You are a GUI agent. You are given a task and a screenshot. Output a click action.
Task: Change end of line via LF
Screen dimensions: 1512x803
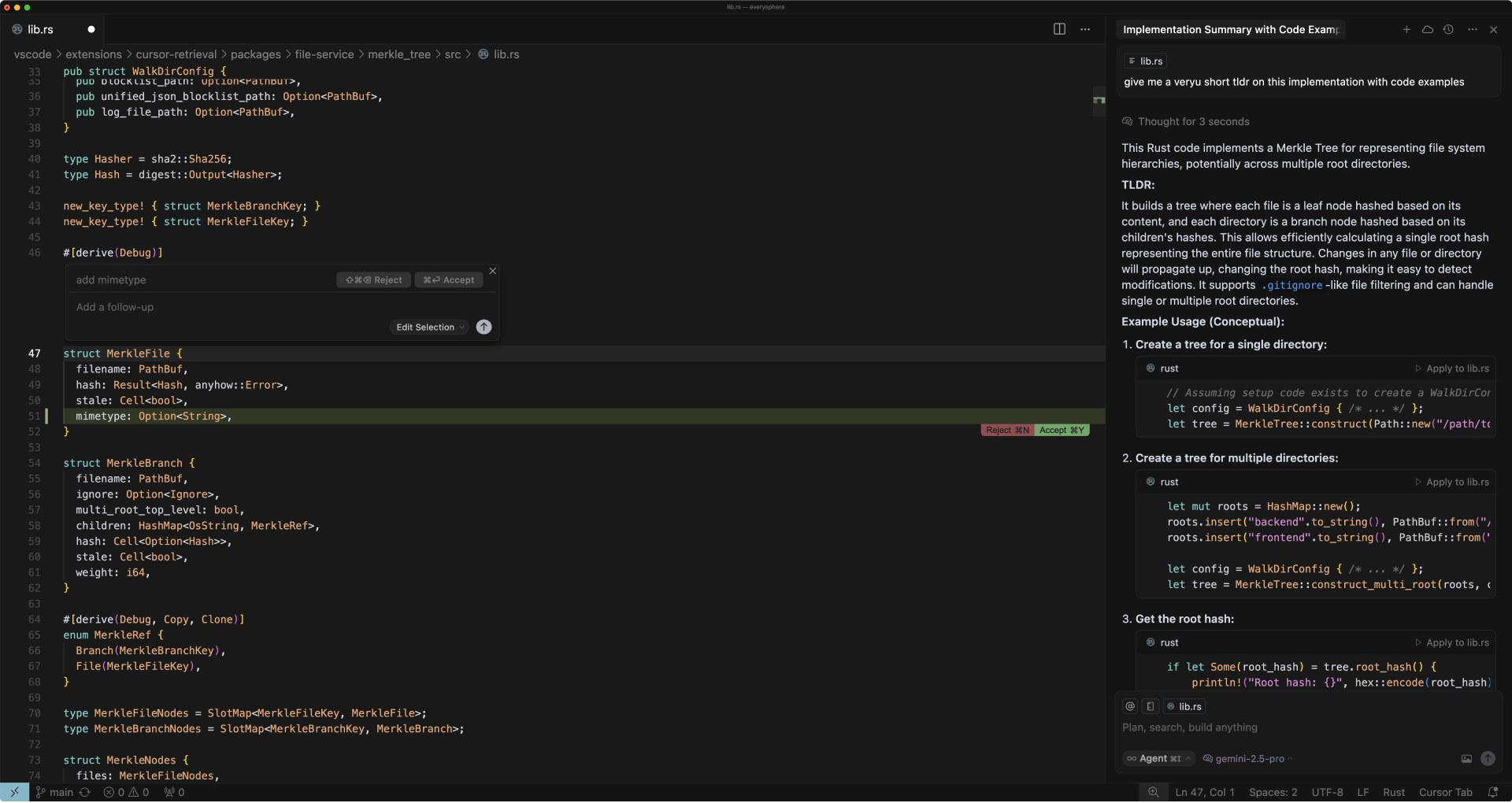[1362, 793]
